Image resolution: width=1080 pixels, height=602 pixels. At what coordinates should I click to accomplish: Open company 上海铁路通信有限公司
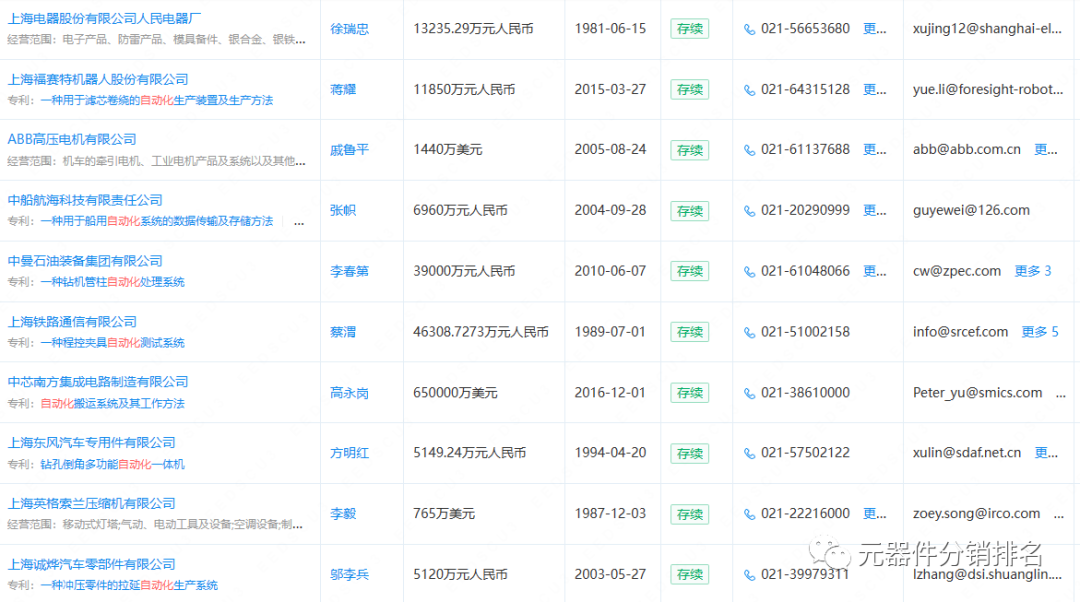pos(72,322)
